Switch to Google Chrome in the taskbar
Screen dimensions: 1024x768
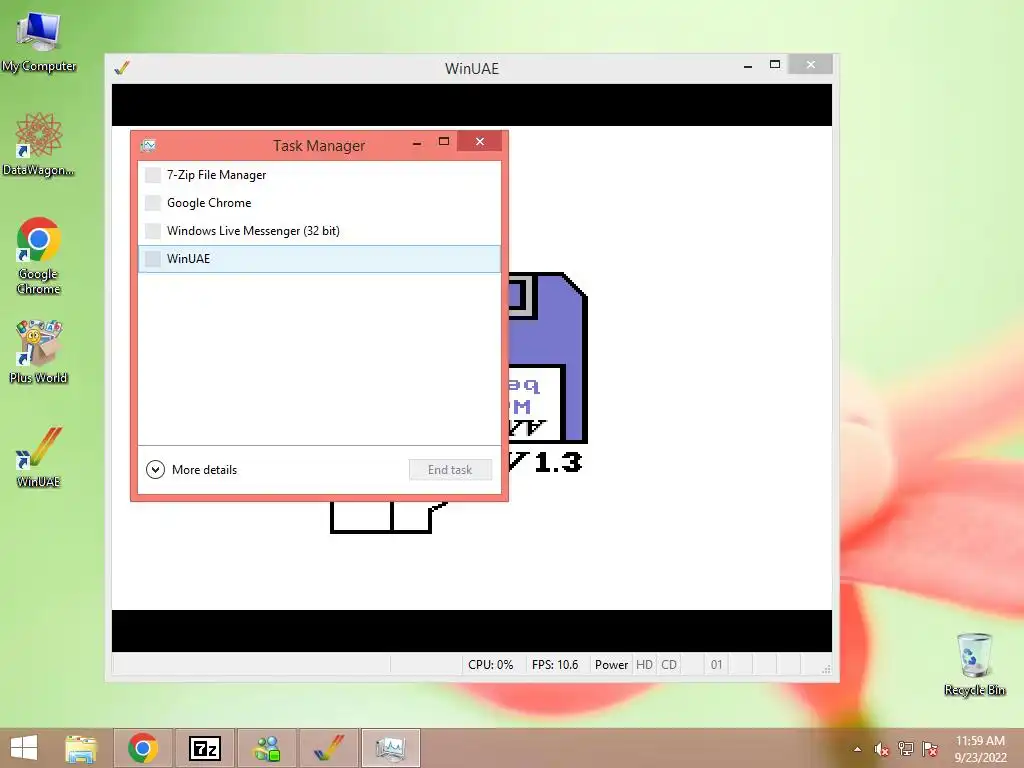coord(143,748)
